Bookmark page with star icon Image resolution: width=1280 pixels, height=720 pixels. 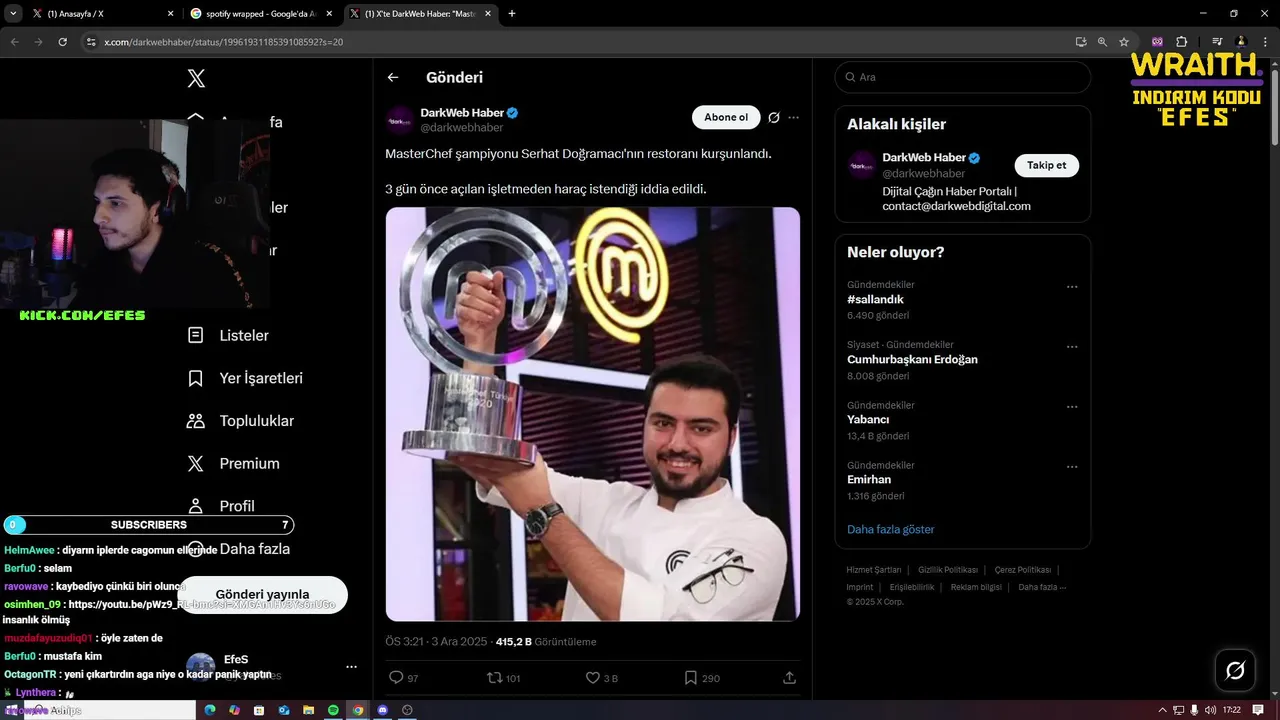[1124, 42]
